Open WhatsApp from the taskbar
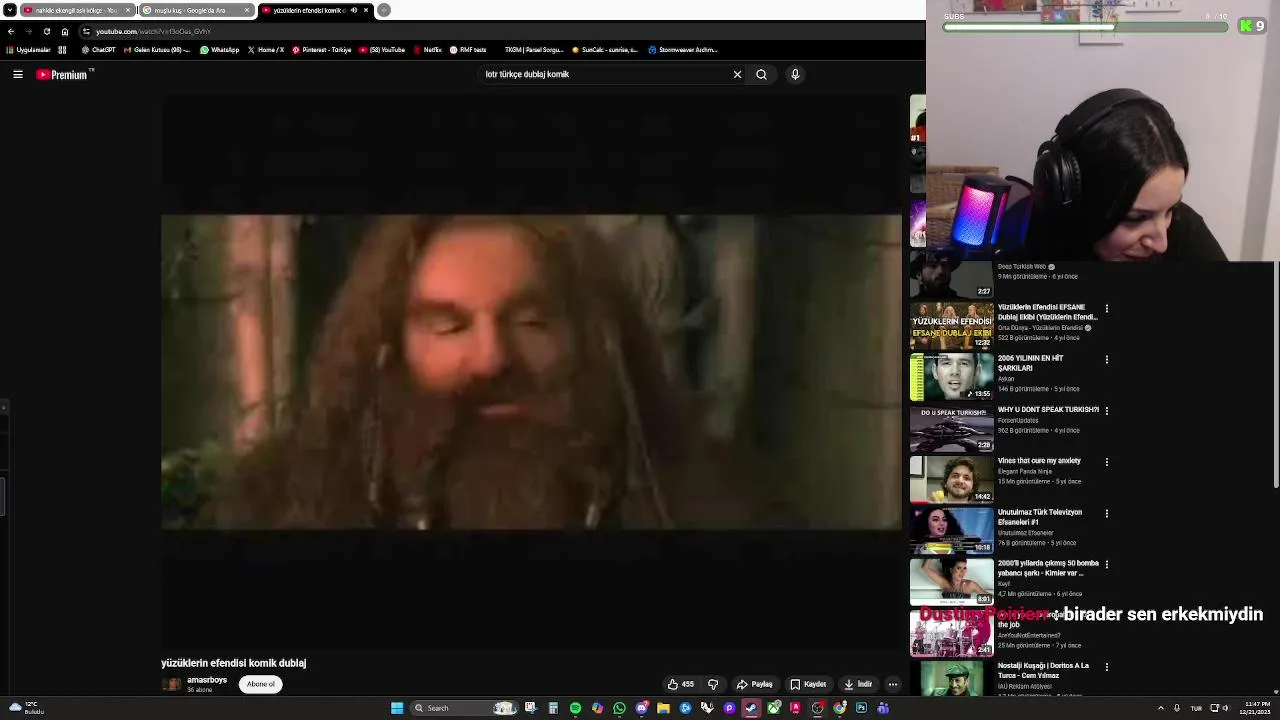The width and height of the screenshot is (1280, 720). [x=619, y=708]
